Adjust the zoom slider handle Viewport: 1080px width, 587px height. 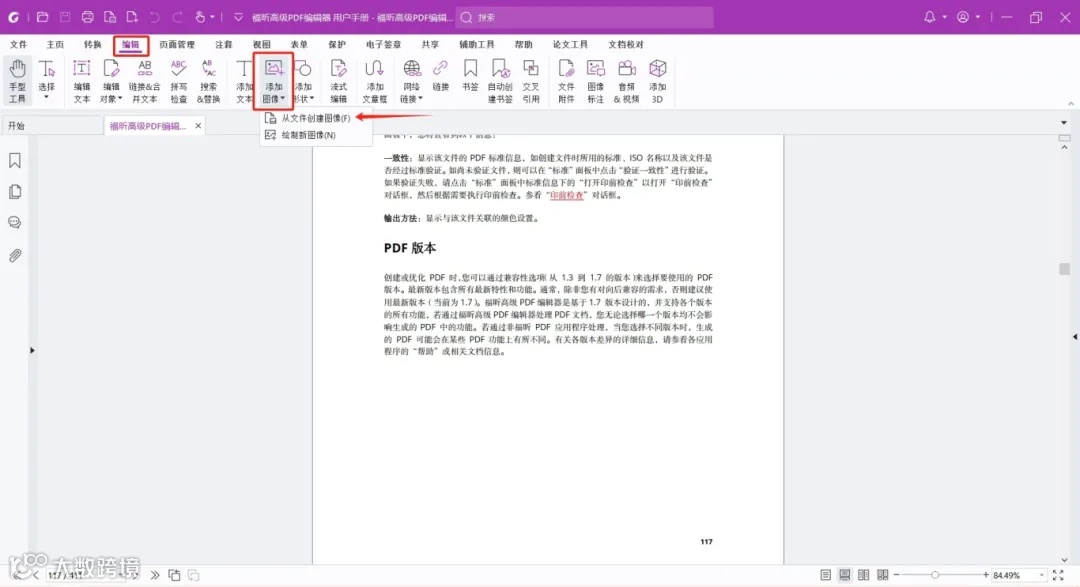pos(935,575)
